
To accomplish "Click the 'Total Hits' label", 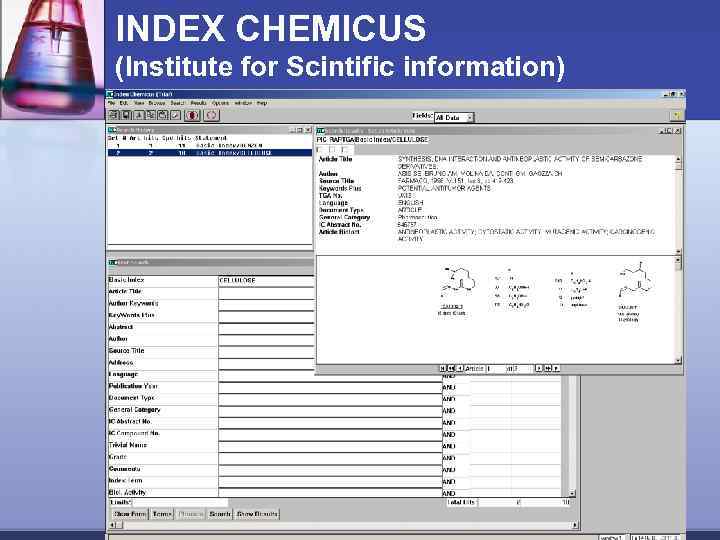I will (x=462, y=502).
